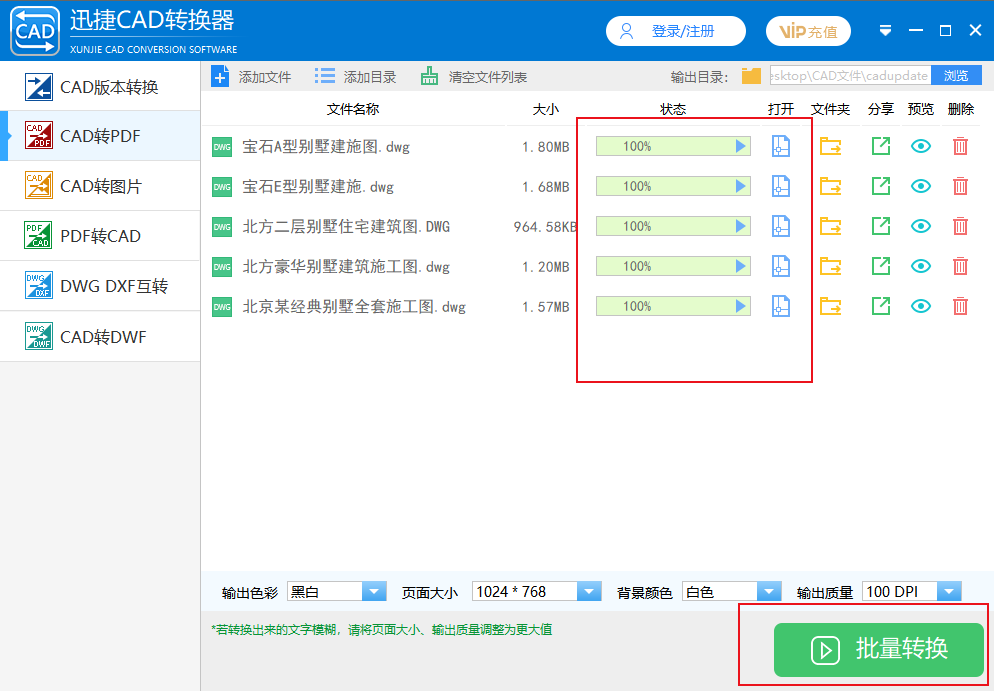
Task: Open folder of 北京某经典别墅全套施工图.dwg
Action: coord(830,306)
